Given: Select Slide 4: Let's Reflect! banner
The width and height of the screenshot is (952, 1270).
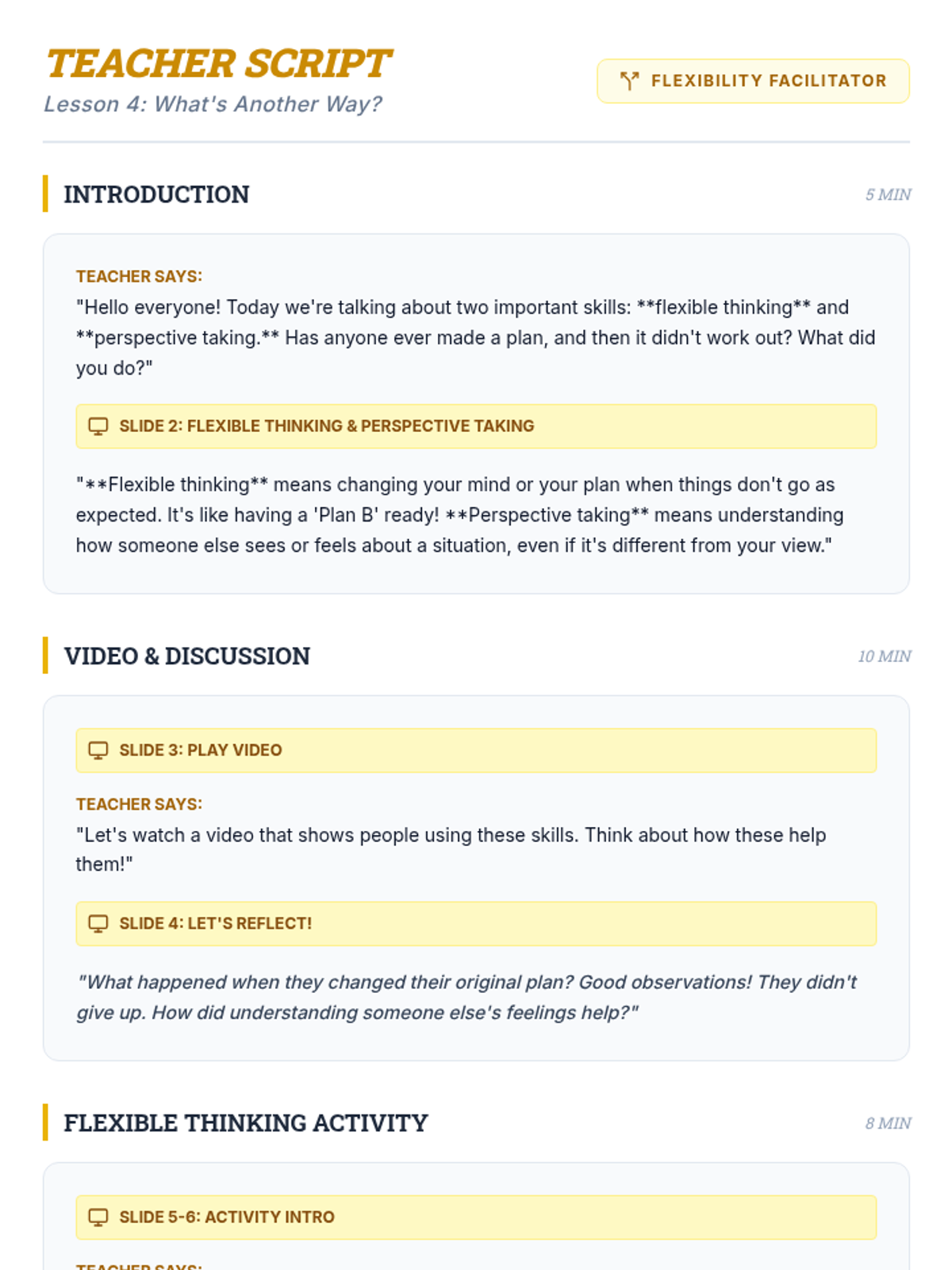Looking at the screenshot, I should tap(476, 923).
